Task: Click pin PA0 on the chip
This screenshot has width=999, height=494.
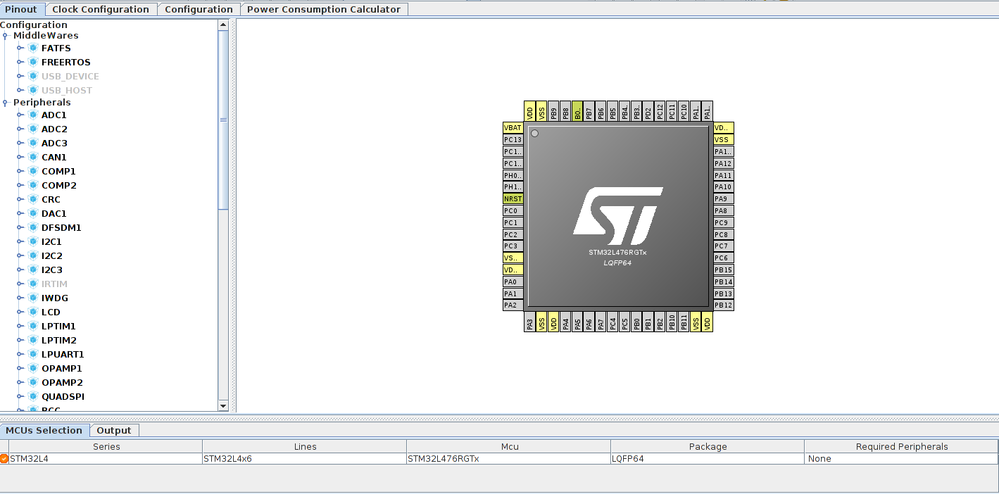Action: tap(513, 281)
